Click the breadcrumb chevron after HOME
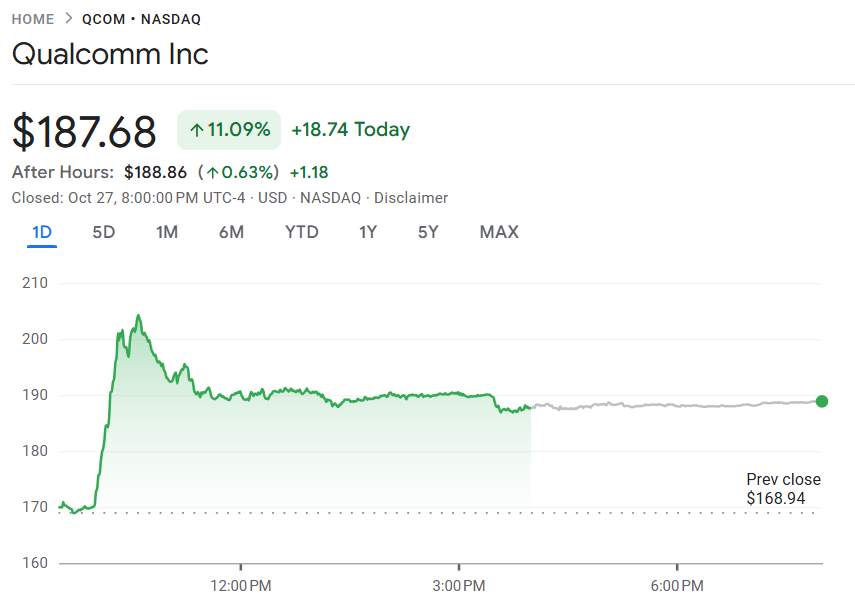 tap(68, 19)
